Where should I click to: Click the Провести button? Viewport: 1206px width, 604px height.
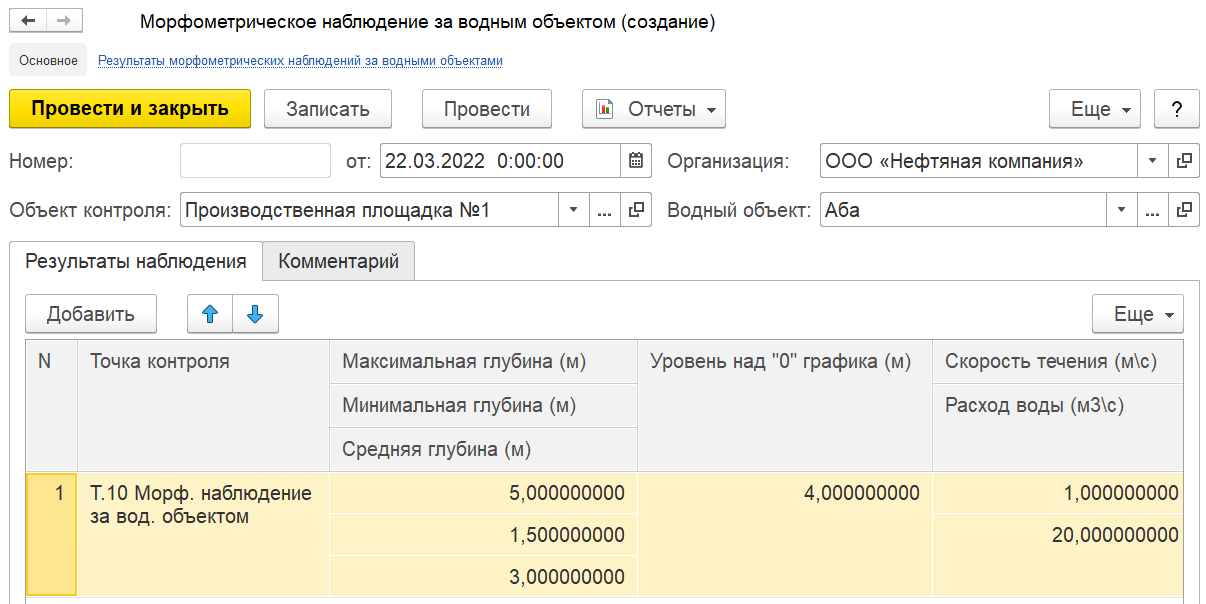(x=487, y=109)
